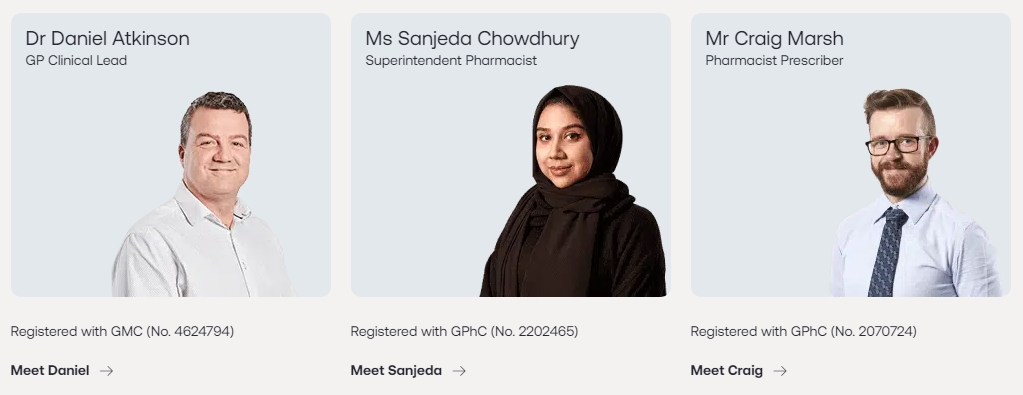Click the Dr Daniel Atkinson name heading
The width and height of the screenshot is (1023, 395).
108,39
